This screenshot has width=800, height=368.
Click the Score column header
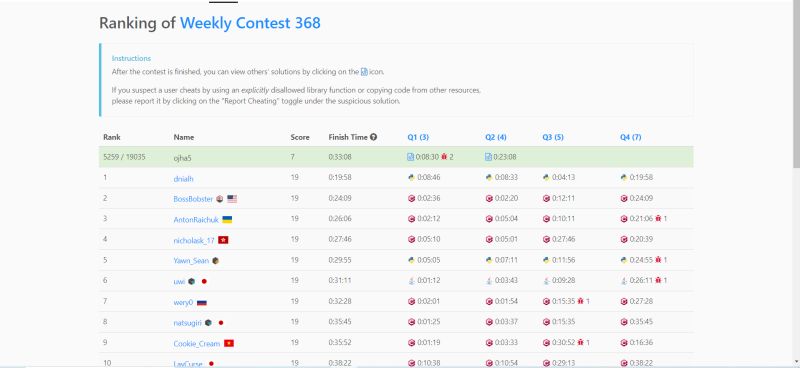tap(300, 137)
